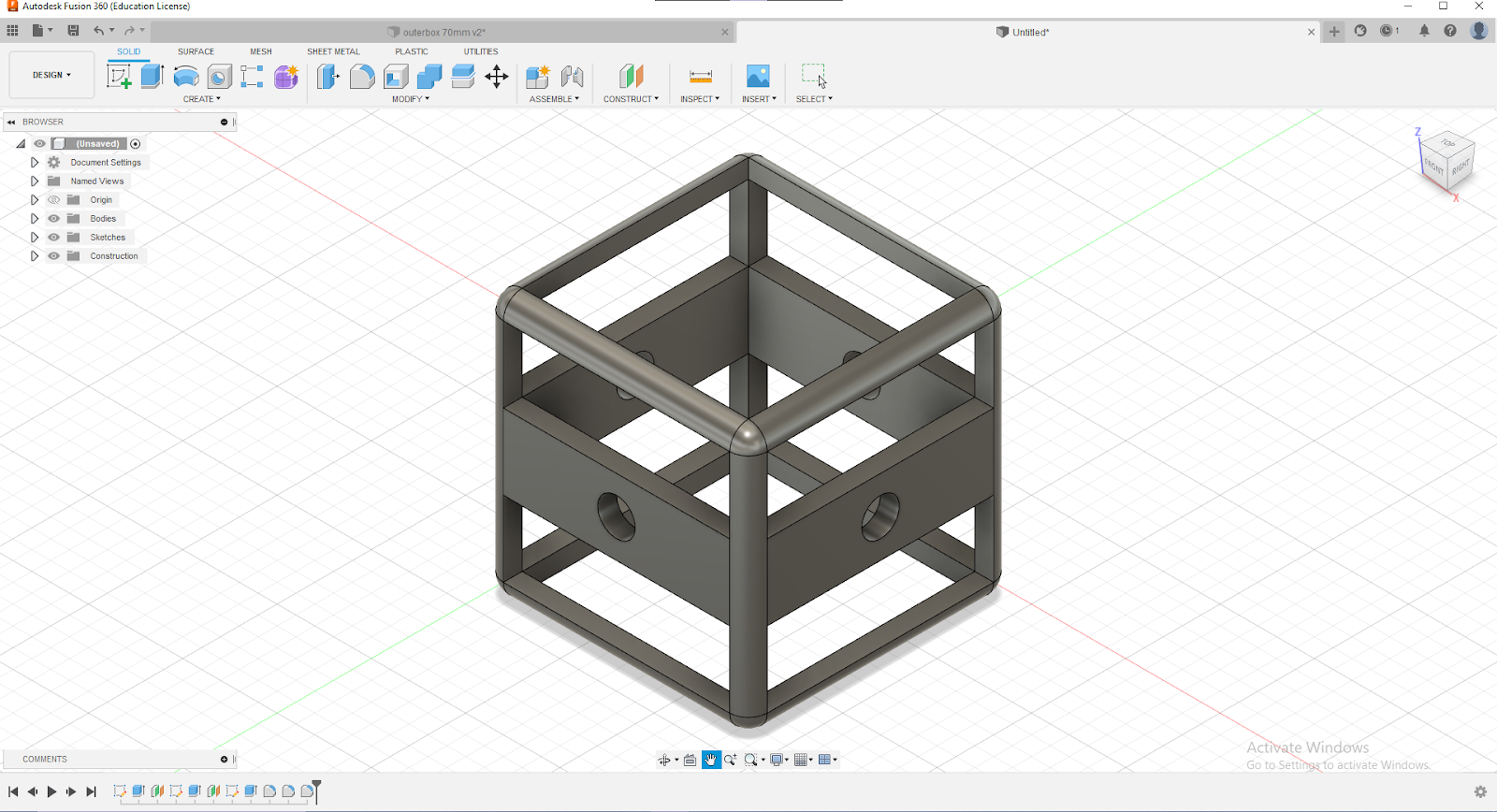Expand the Bodies folder
Screen dimensions: 1497x812
pyautogui.click(x=35, y=219)
